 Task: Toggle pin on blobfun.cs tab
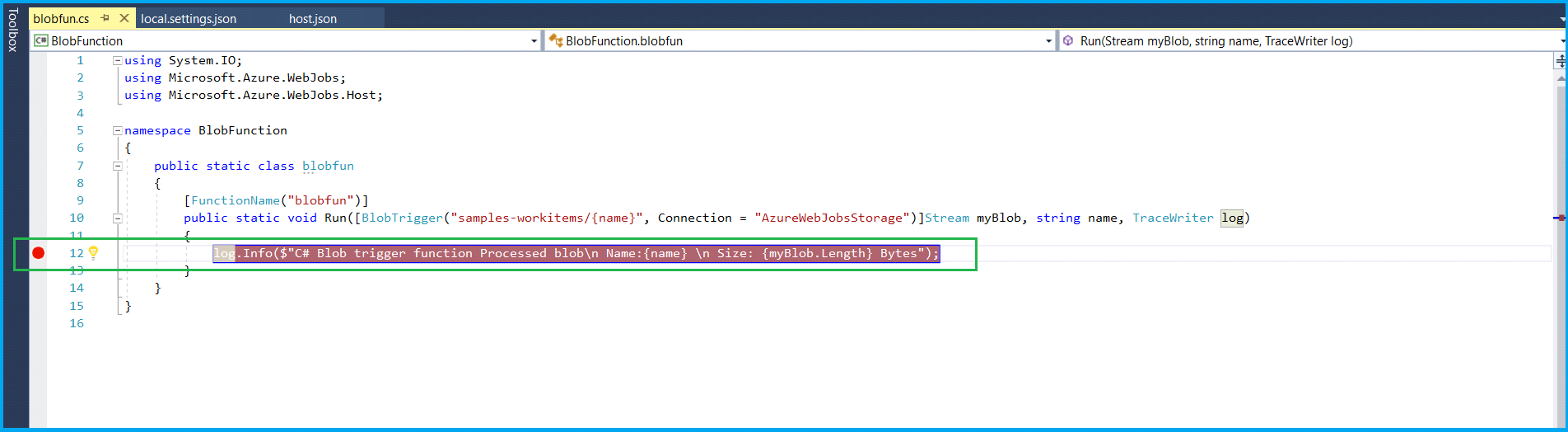[105, 17]
